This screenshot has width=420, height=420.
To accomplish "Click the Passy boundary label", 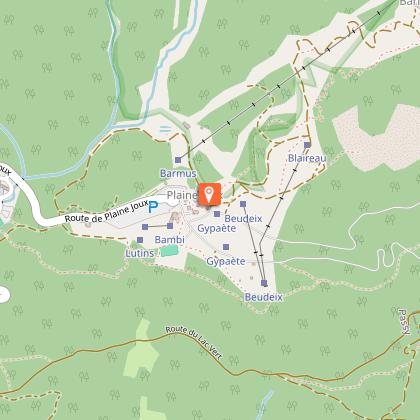I will (403, 322).
